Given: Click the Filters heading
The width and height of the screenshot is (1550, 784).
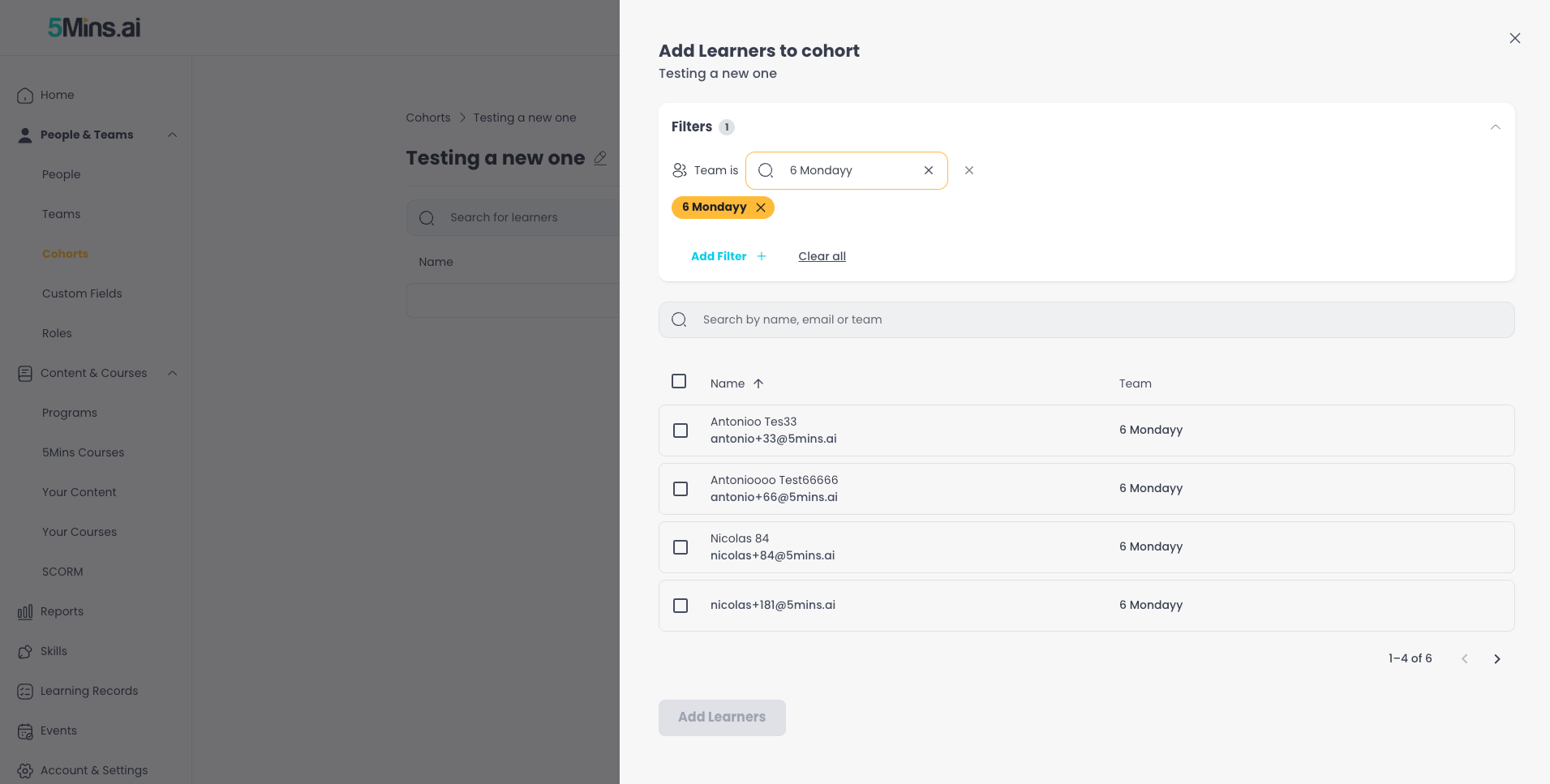Looking at the screenshot, I should coord(692,126).
